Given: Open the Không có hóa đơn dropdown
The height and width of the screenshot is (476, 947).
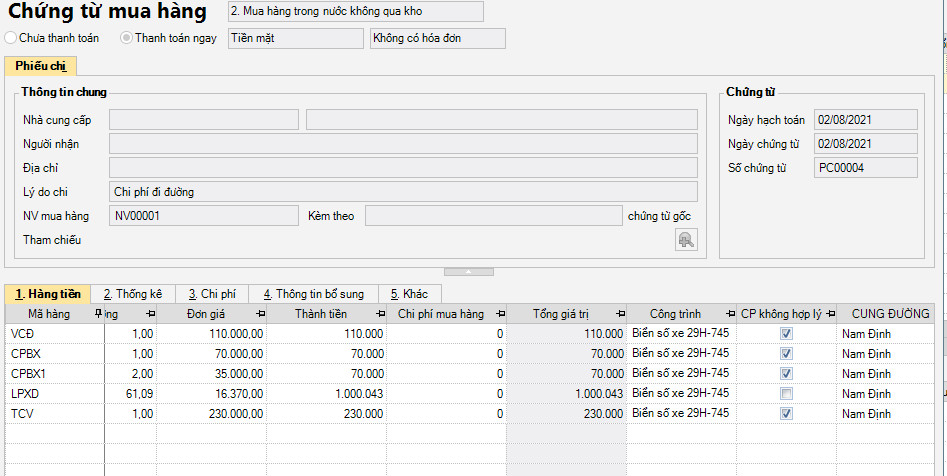Looking at the screenshot, I should point(437,38).
